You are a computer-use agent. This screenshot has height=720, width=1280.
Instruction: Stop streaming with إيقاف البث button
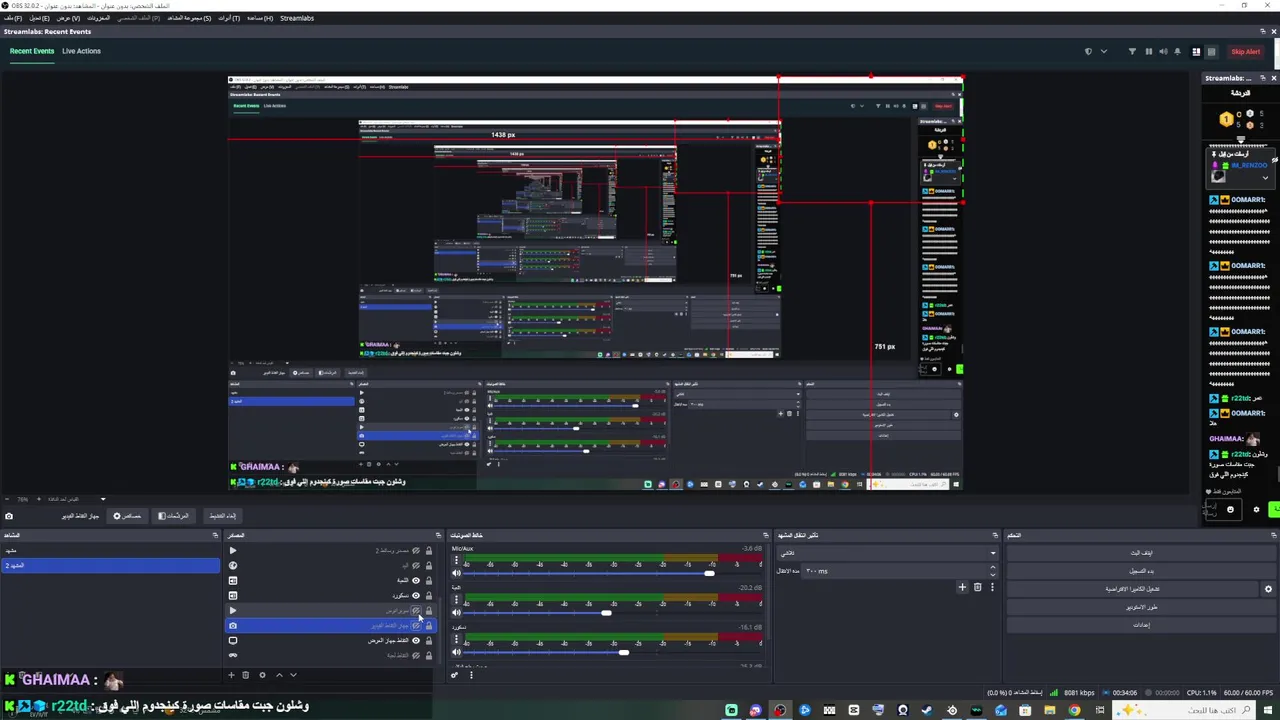click(x=1141, y=553)
